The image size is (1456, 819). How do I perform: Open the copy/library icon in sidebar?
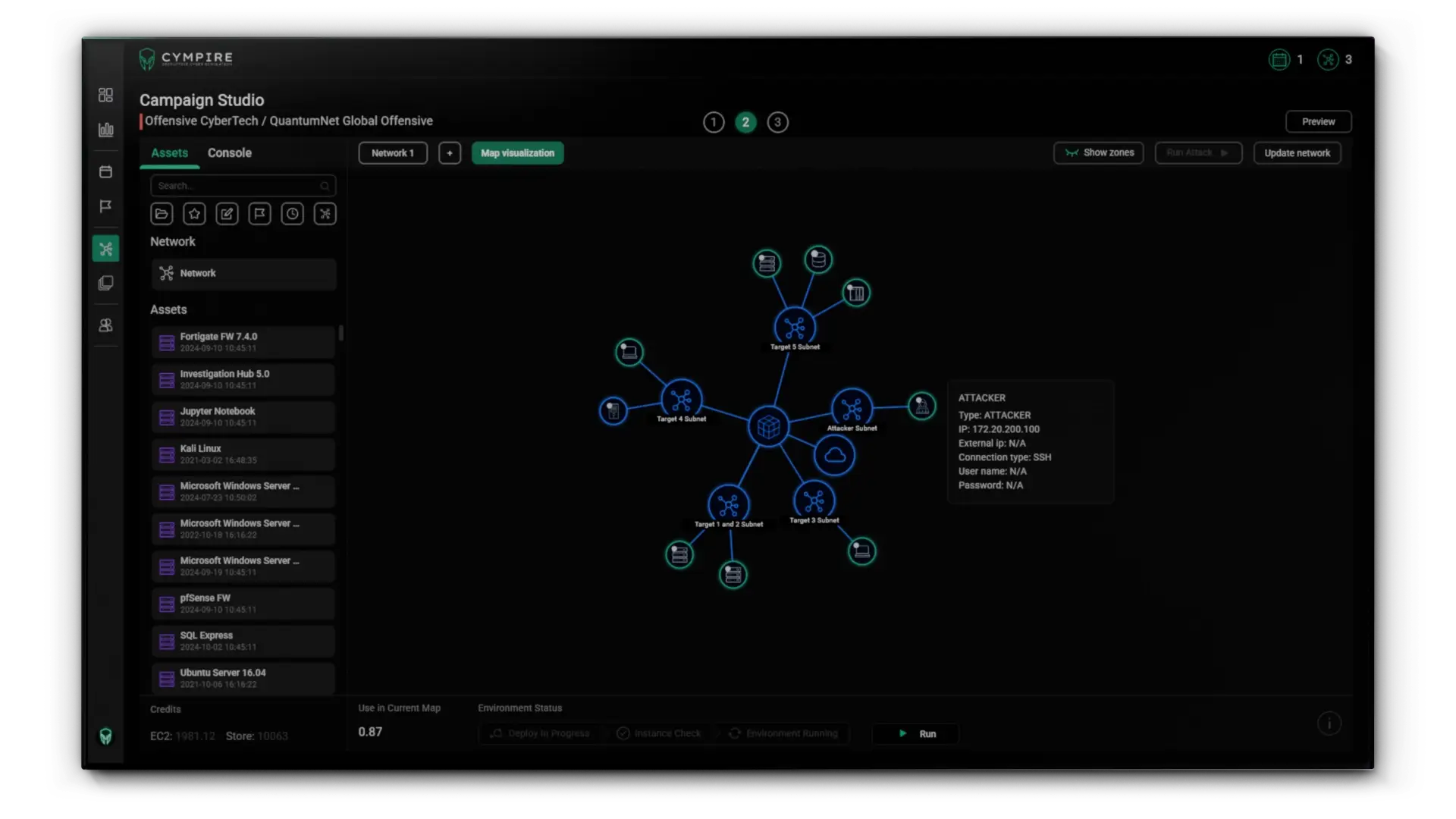pos(105,283)
